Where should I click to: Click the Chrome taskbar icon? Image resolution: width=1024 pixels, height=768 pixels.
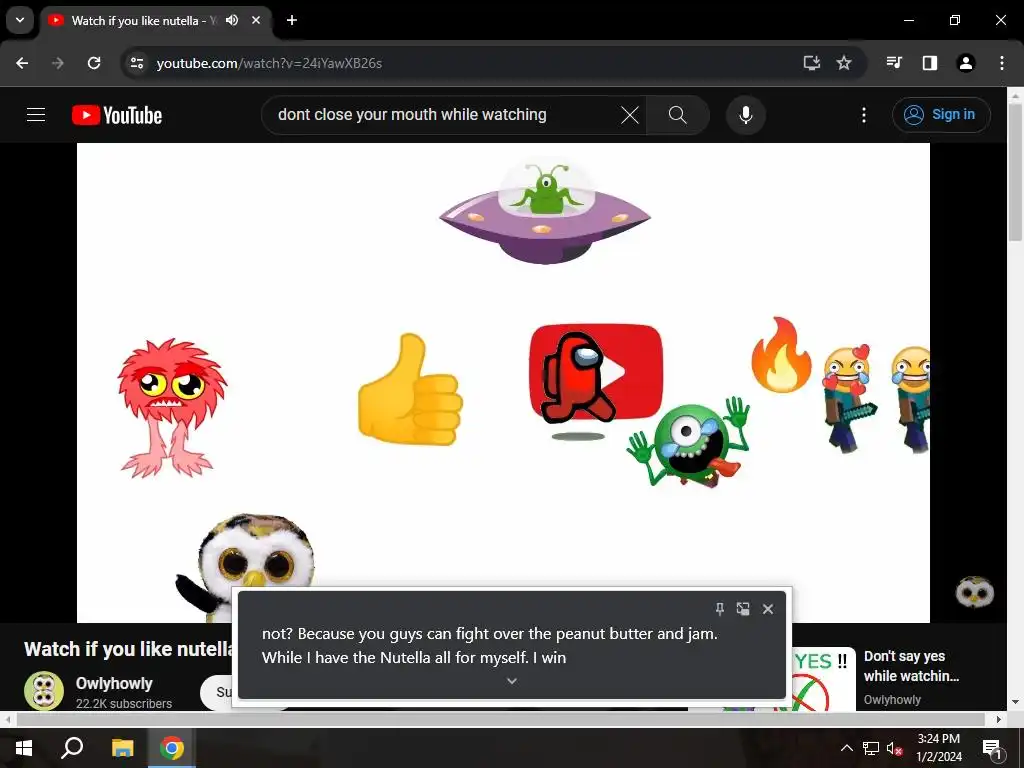pos(172,748)
